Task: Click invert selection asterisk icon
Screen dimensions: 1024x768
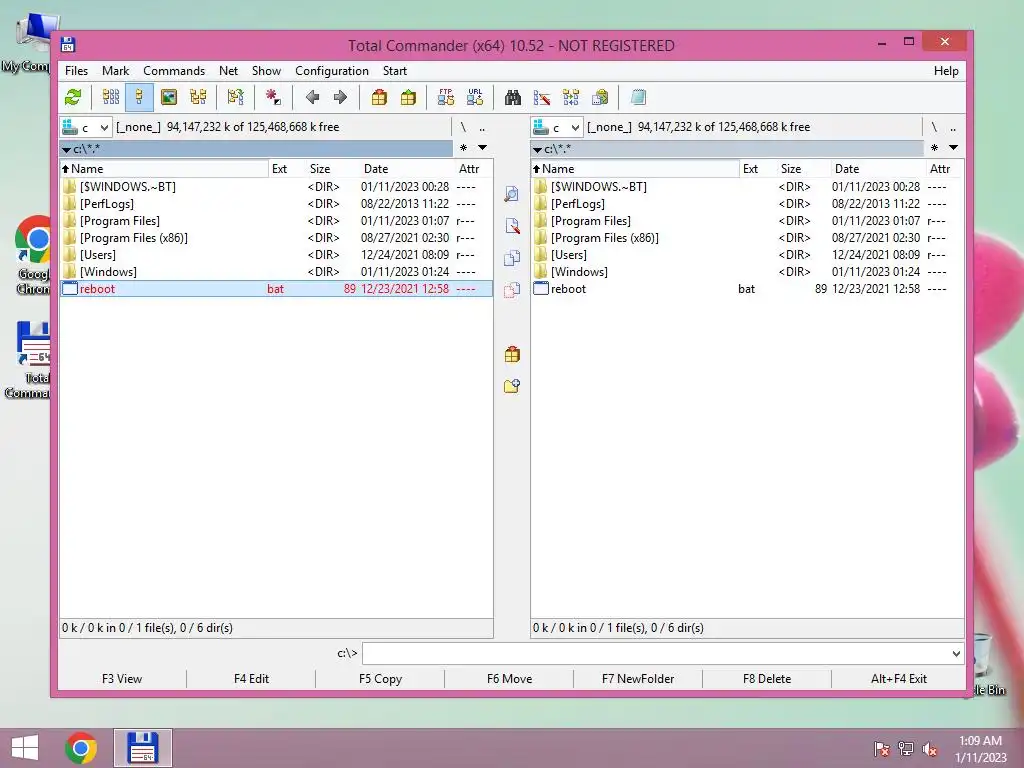Action: point(273,97)
